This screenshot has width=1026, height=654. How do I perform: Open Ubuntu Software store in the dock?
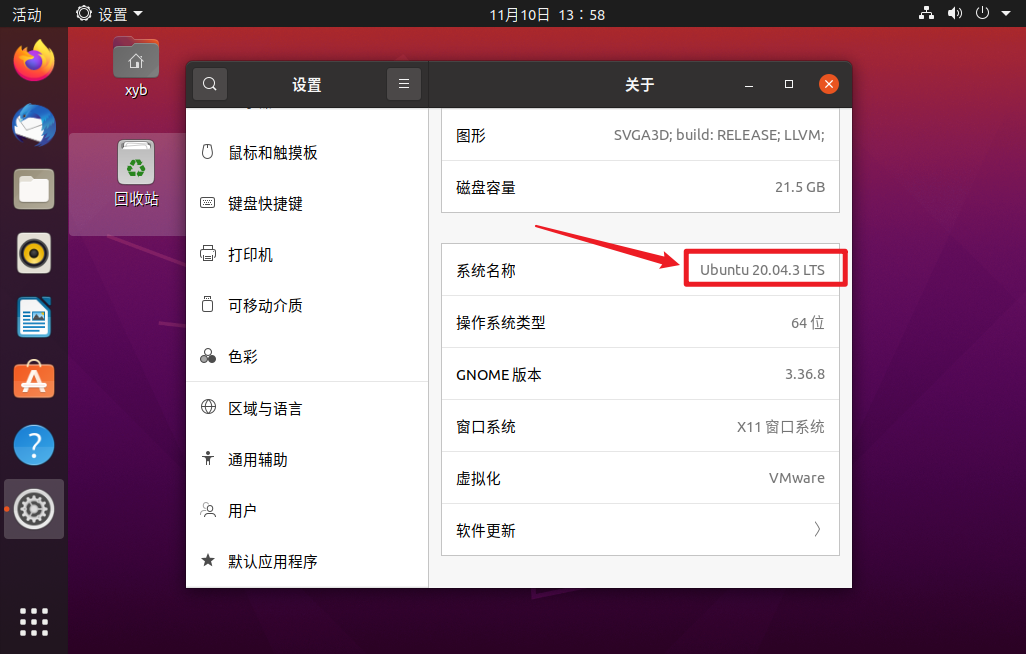(34, 380)
